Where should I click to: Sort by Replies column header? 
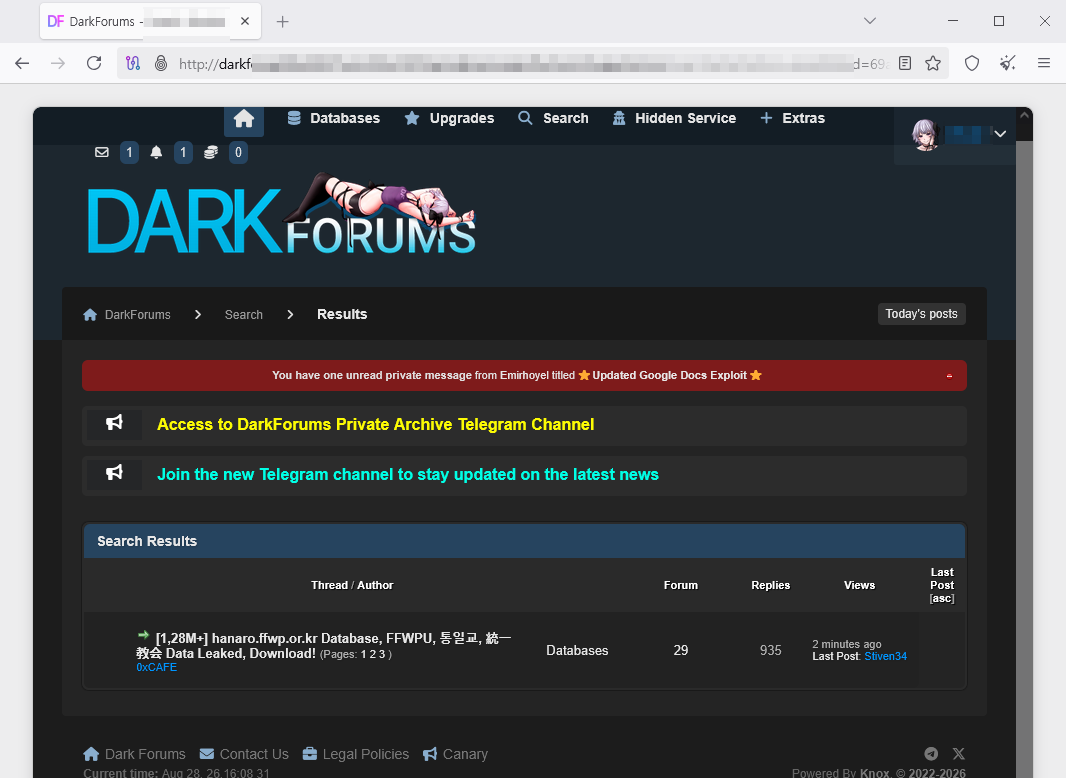point(770,586)
